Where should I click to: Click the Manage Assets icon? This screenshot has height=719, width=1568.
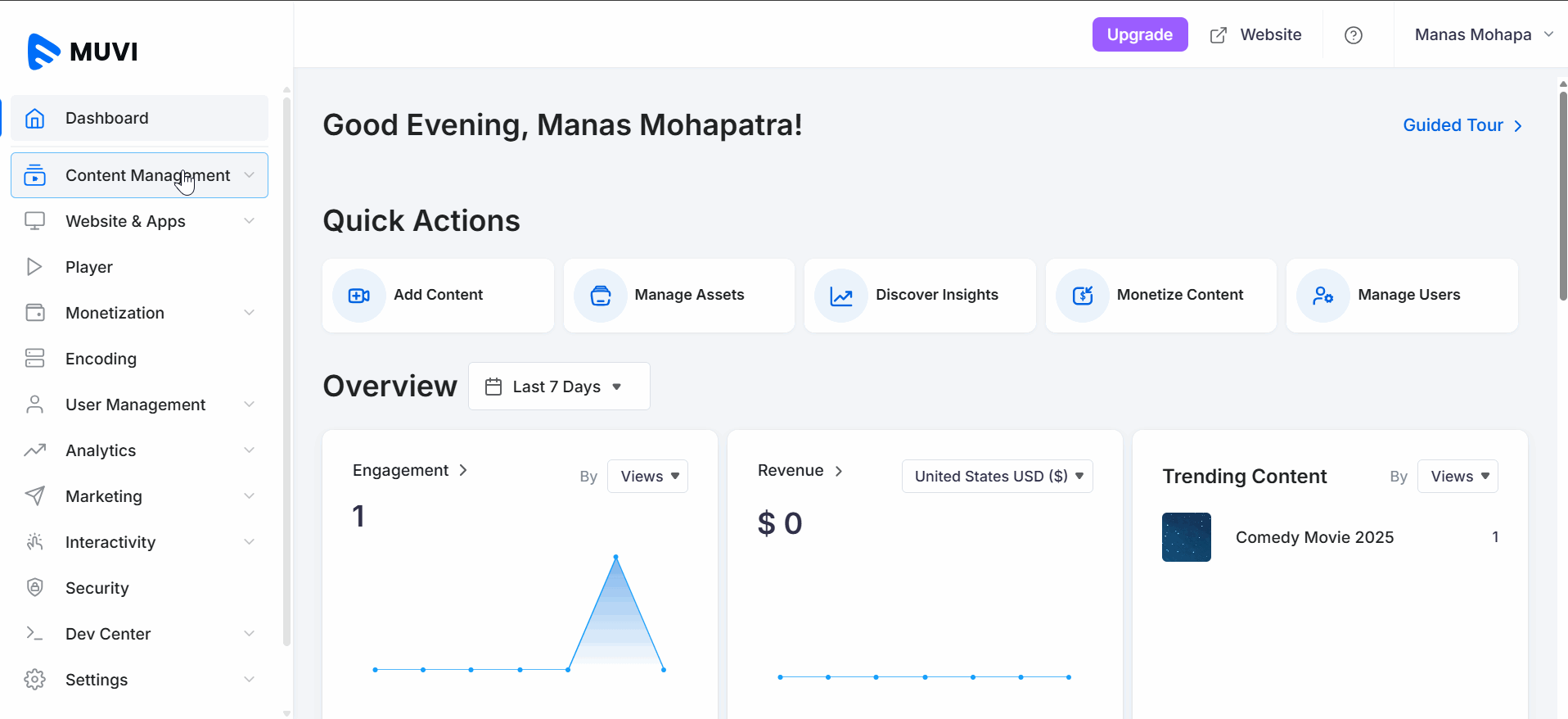tap(600, 296)
